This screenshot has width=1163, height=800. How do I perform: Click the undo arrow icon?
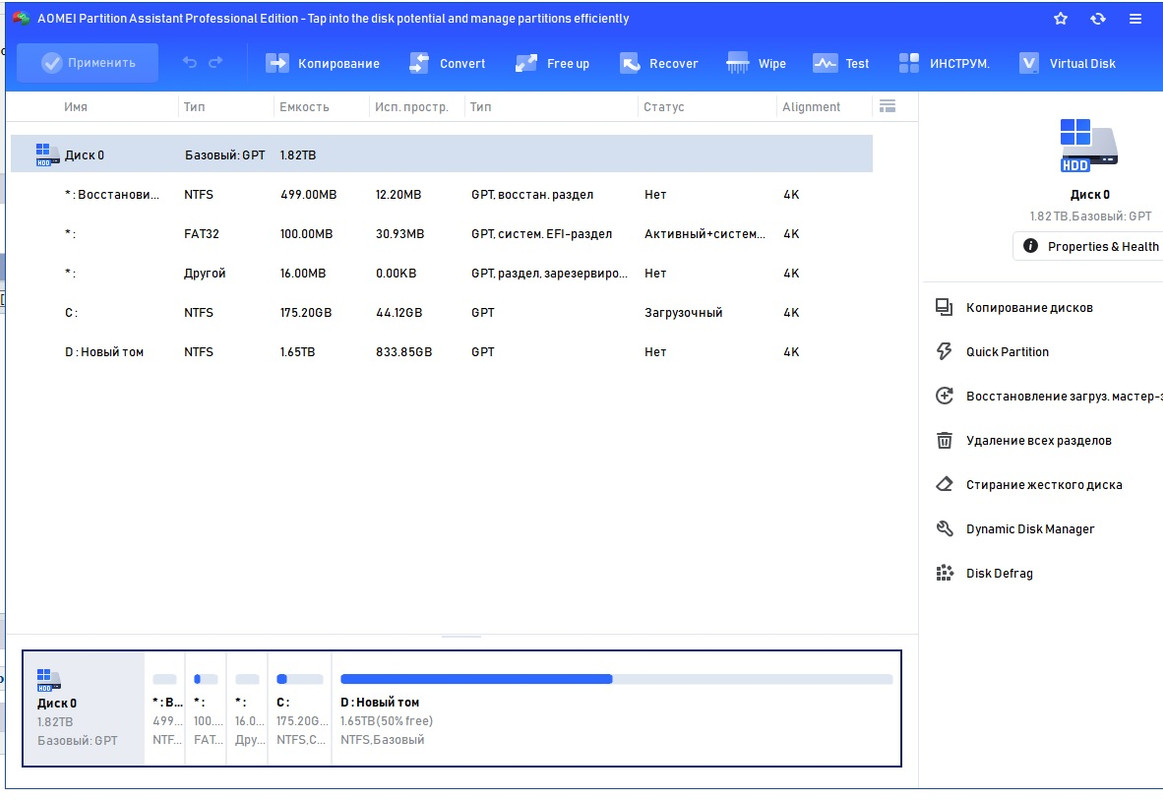coord(190,63)
